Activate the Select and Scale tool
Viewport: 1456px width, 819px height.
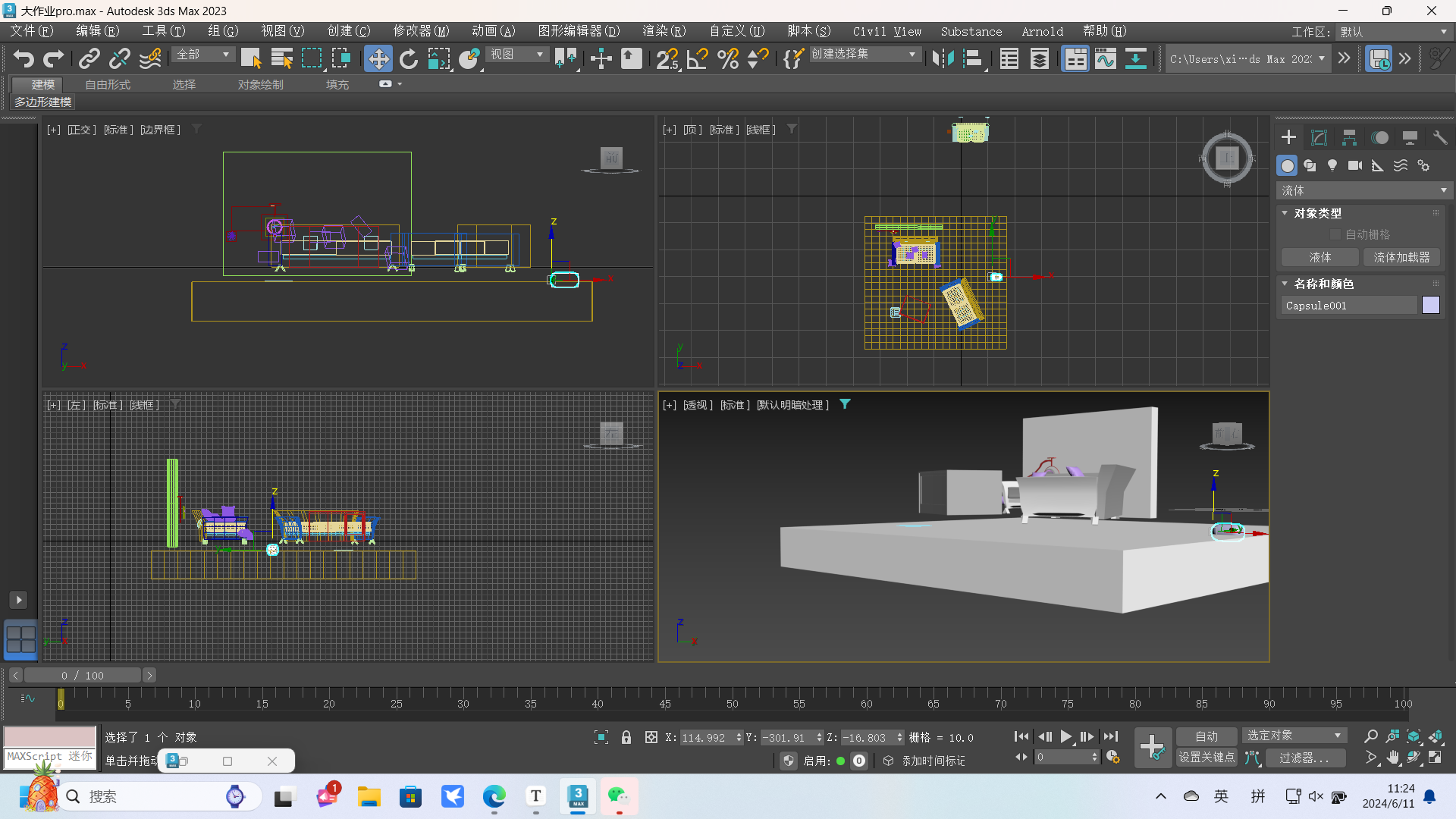438,58
